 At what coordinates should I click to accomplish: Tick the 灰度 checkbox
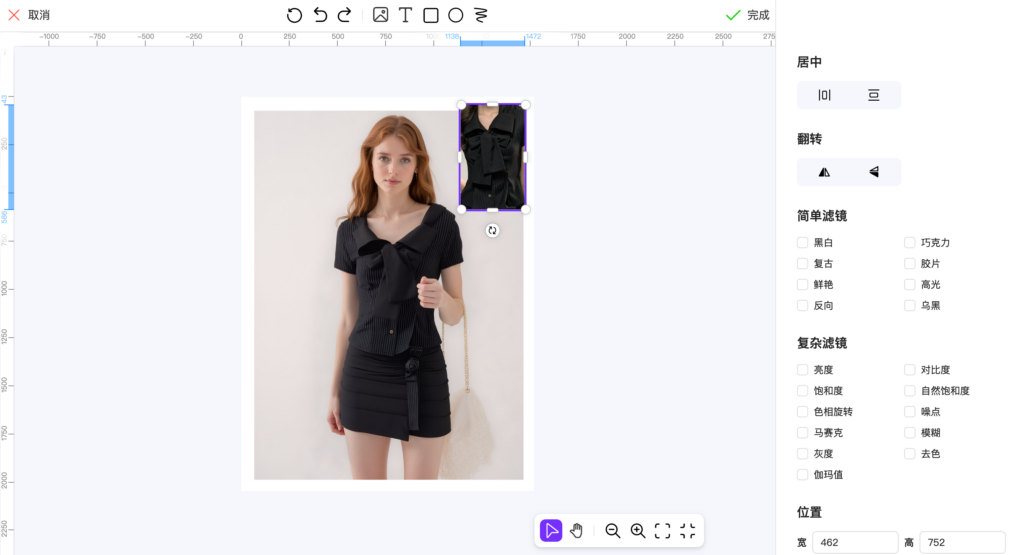pyautogui.click(x=803, y=454)
